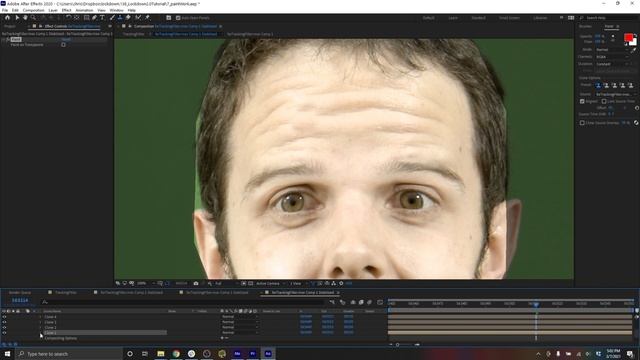Screen dimensions: 640x360
Task: Select the Zoom magnifier tool
Action: coord(33,18)
